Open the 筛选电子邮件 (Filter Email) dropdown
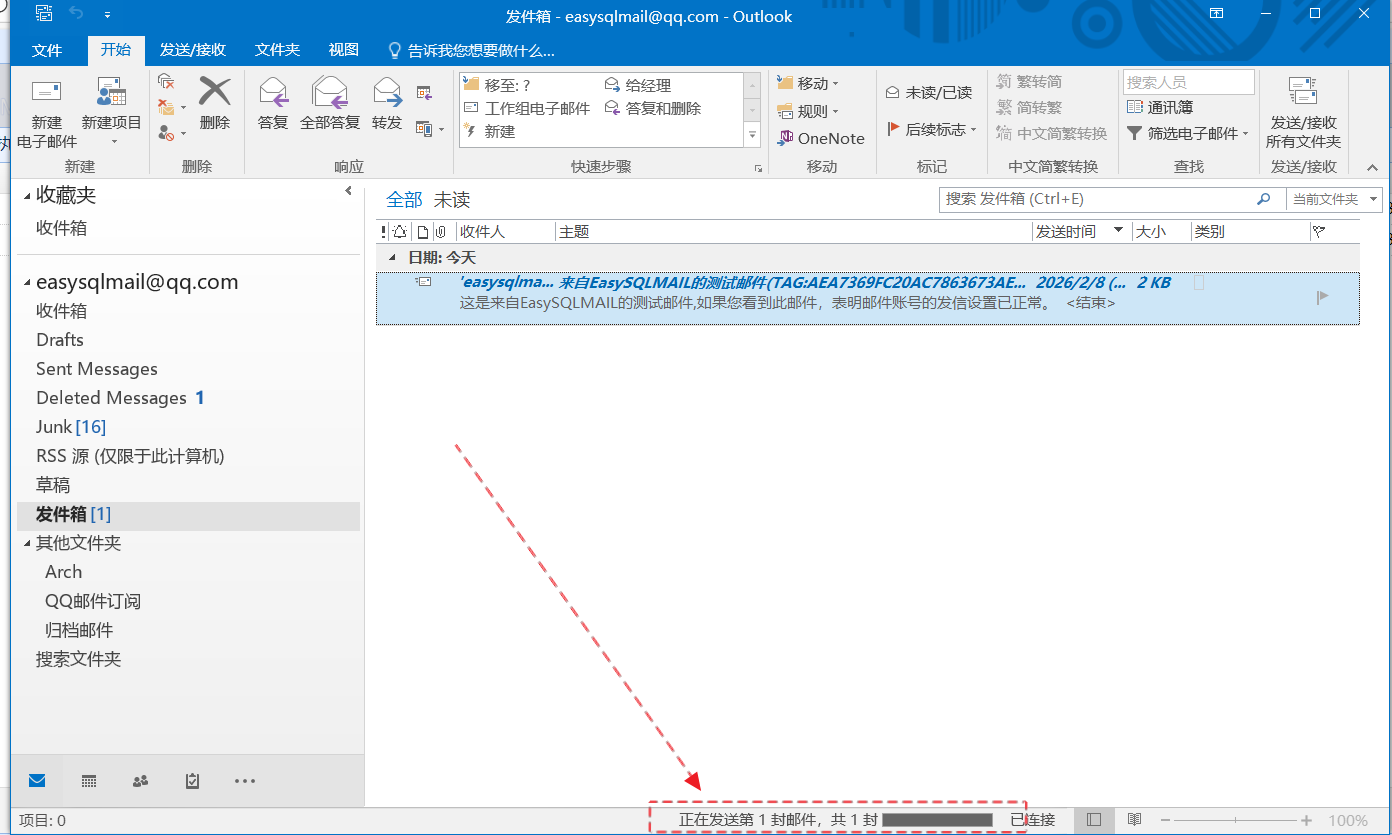 pos(1186,133)
